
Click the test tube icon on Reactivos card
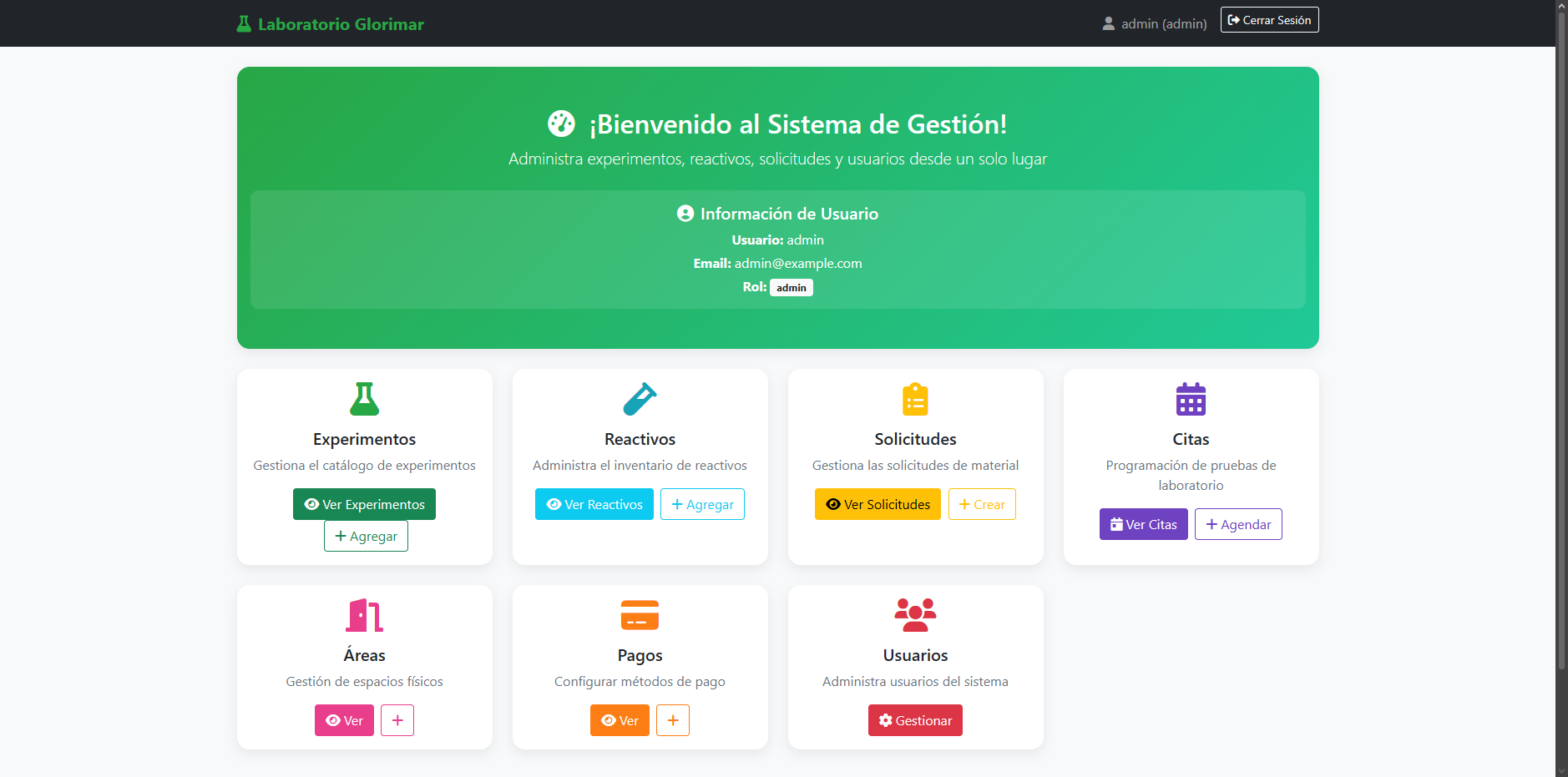coord(640,399)
